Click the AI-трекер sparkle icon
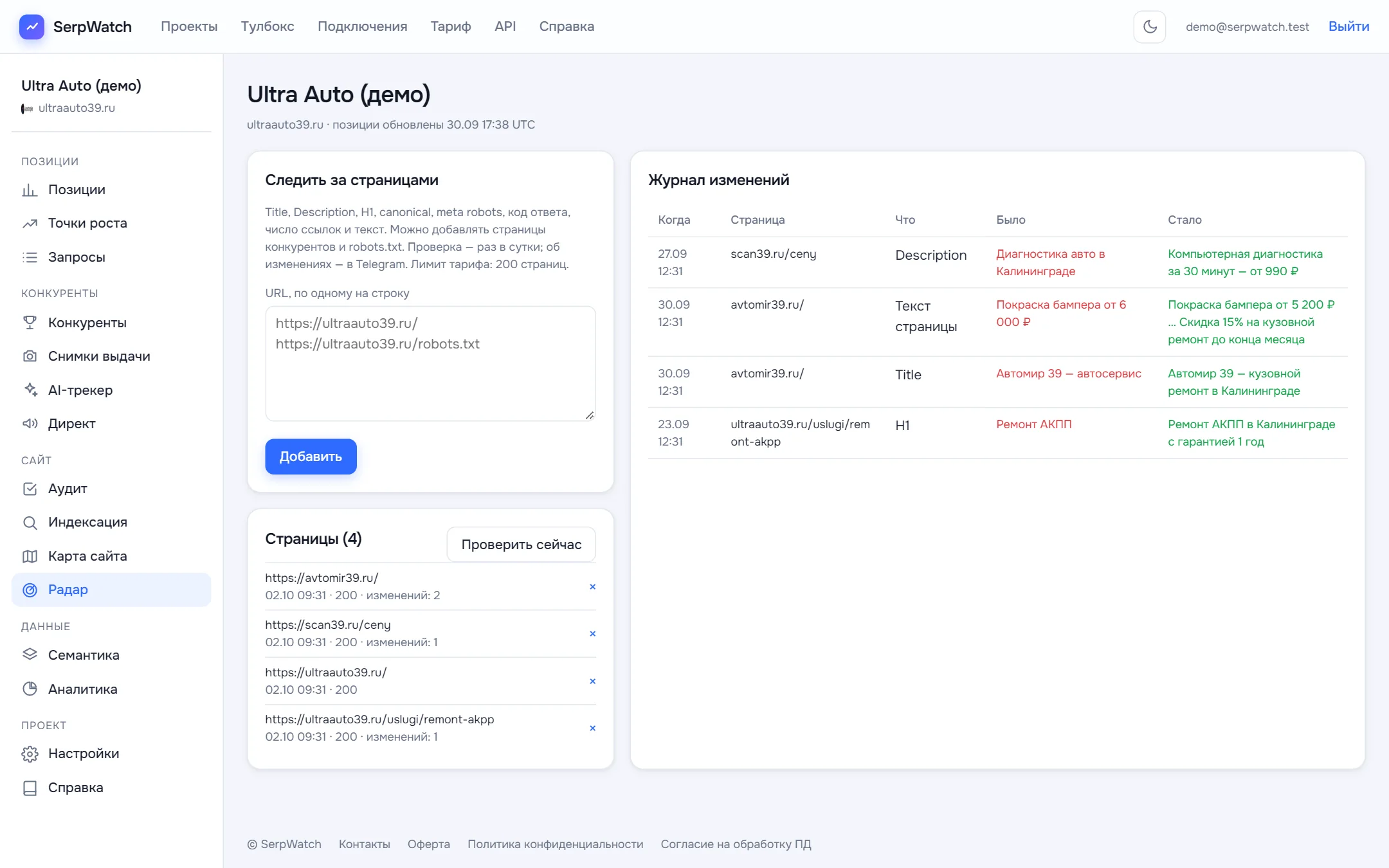The width and height of the screenshot is (1389, 868). pyautogui.click(x=30, y=390)
